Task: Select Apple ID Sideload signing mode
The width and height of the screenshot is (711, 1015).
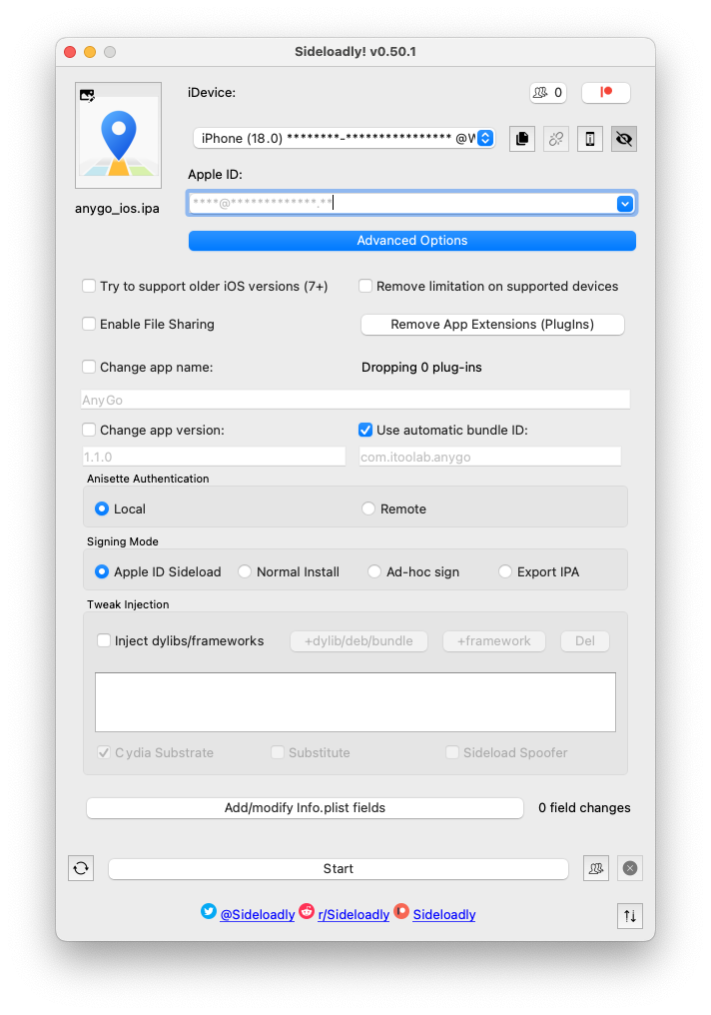Action: pyautogui.click(x=102, y=572)
